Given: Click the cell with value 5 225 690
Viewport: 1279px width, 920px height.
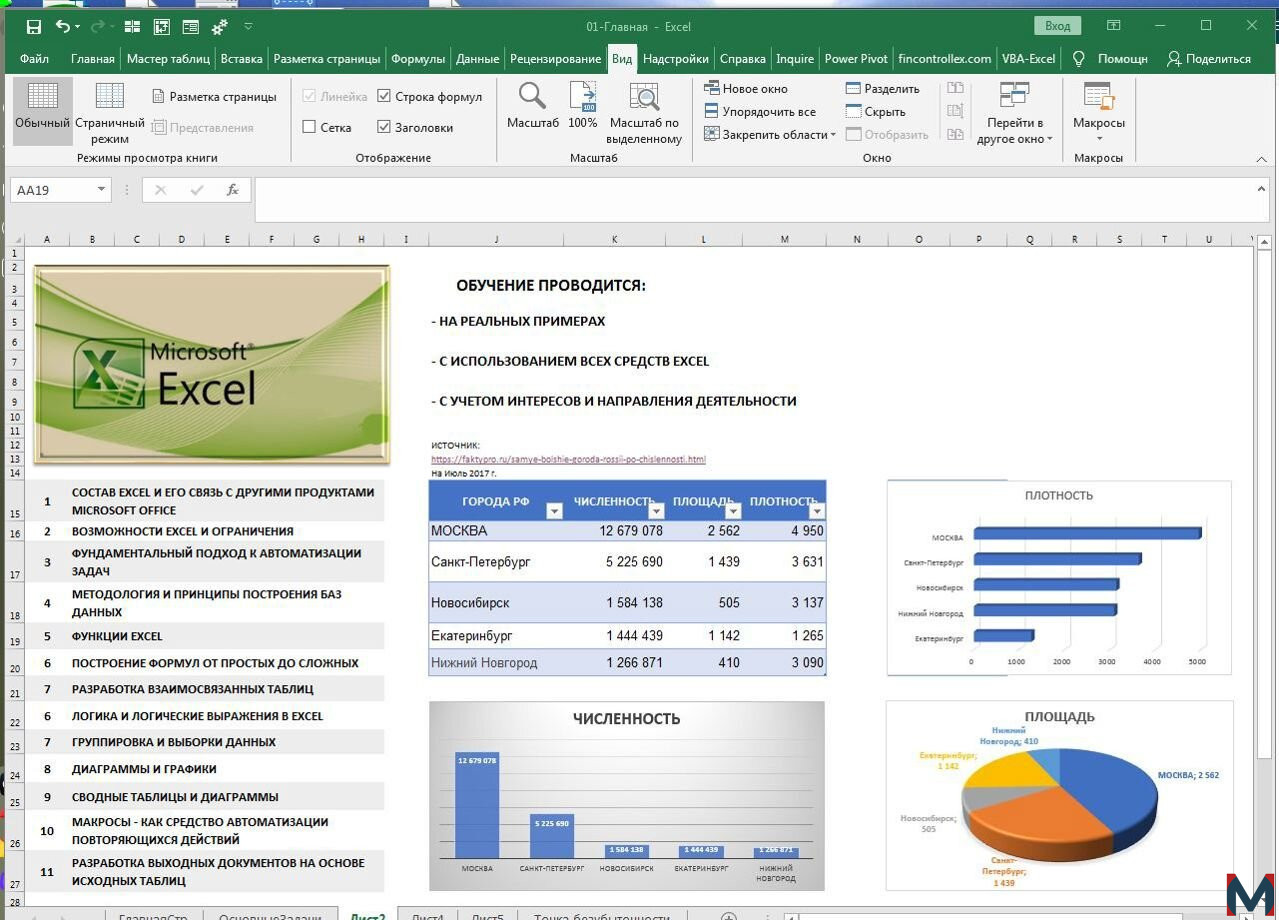Looking at the screenshot, I should (615, 562).
